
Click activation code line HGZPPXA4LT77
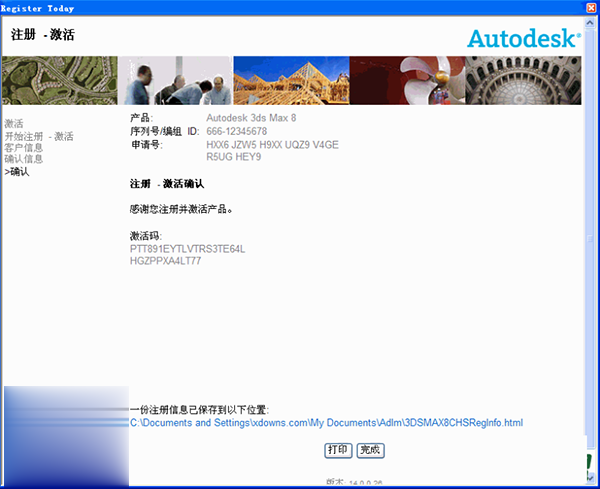pyautogui.click(x=165, y=261)
